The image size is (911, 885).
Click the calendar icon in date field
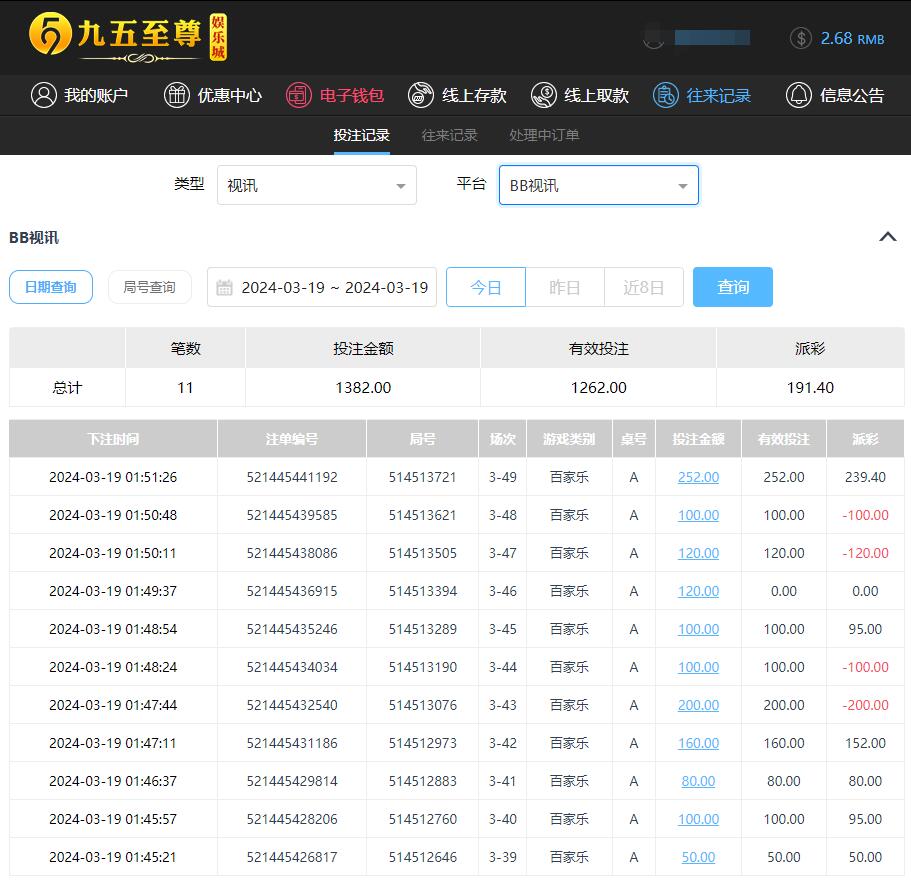tap(224, 288)
